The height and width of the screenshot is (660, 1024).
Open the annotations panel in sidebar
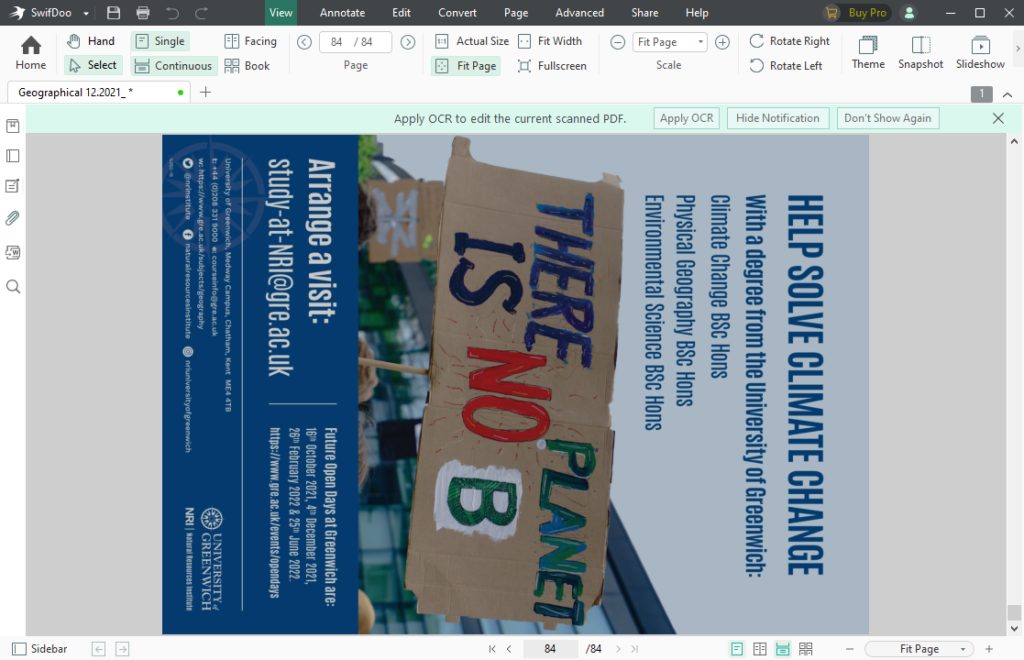click(12, 186)
